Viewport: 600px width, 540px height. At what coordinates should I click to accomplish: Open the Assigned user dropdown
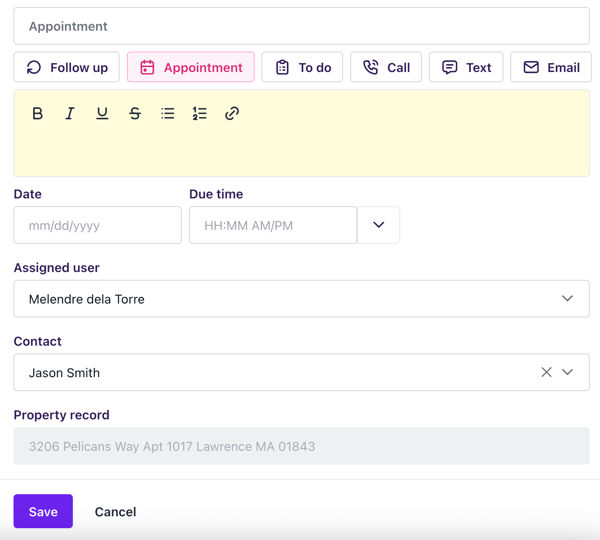(x=302, y=299)
